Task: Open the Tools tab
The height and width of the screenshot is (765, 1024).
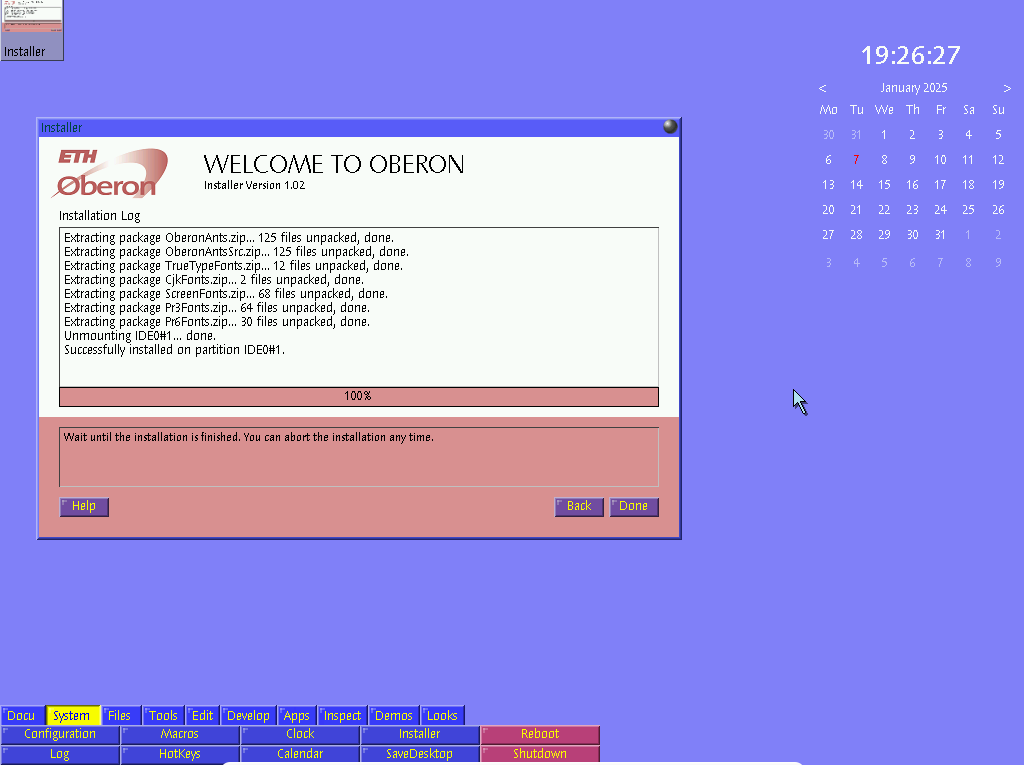Action: pos(163,715)
